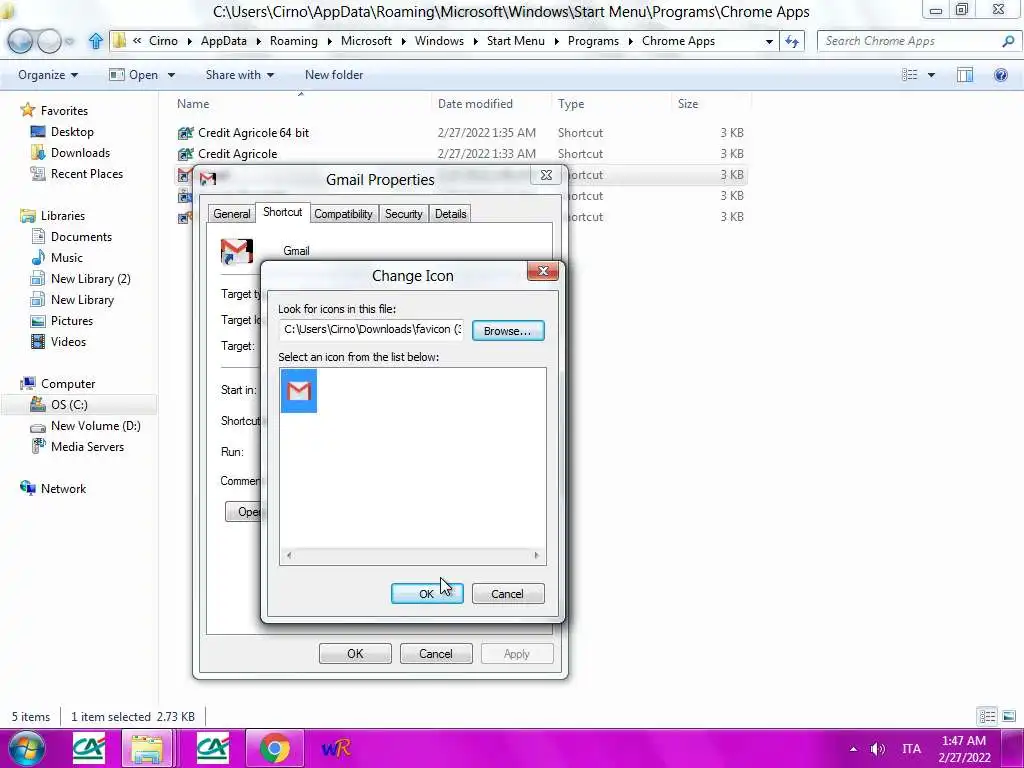Select the Credit Agricole shortcut file
Screen dimensions: 1024x768
click(237, 153)
